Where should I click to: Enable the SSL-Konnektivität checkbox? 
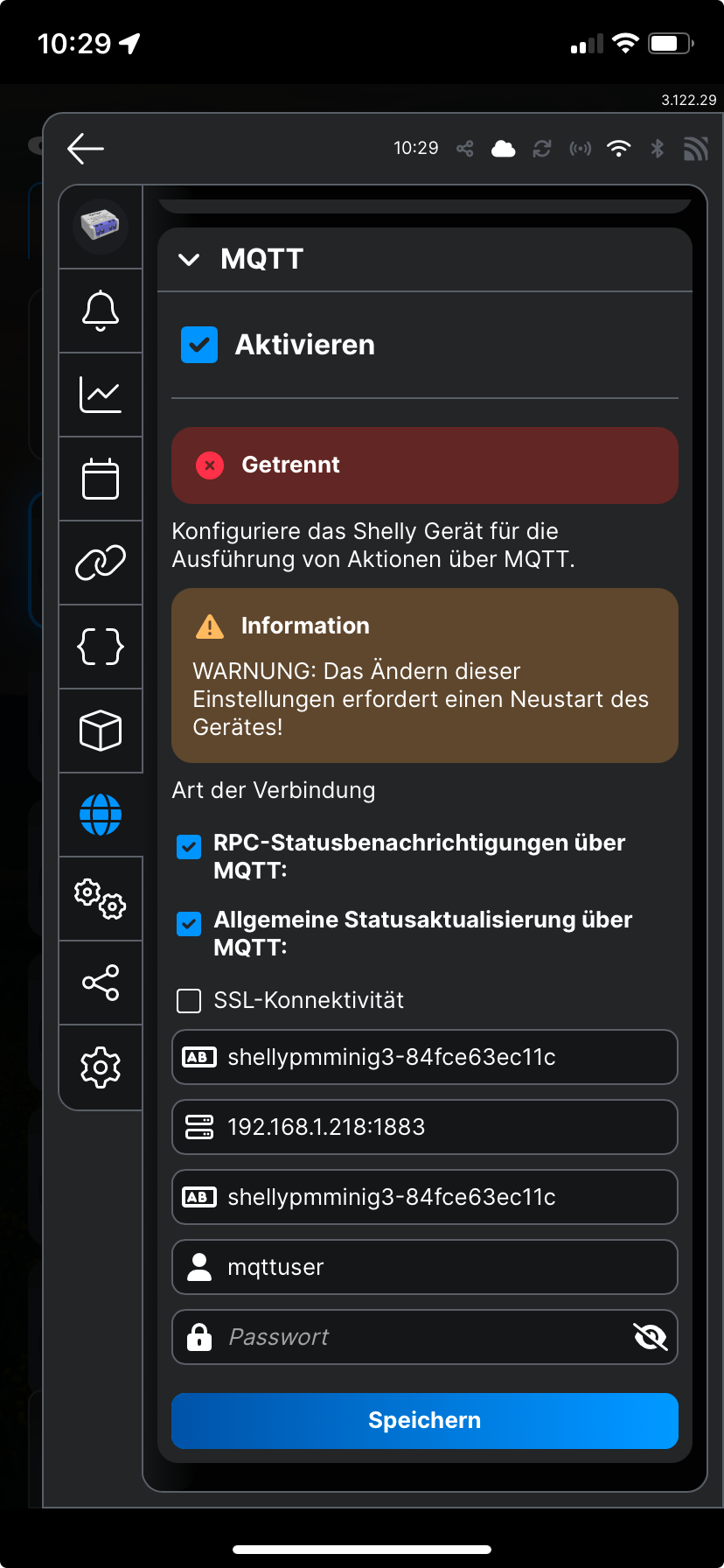189,1001
